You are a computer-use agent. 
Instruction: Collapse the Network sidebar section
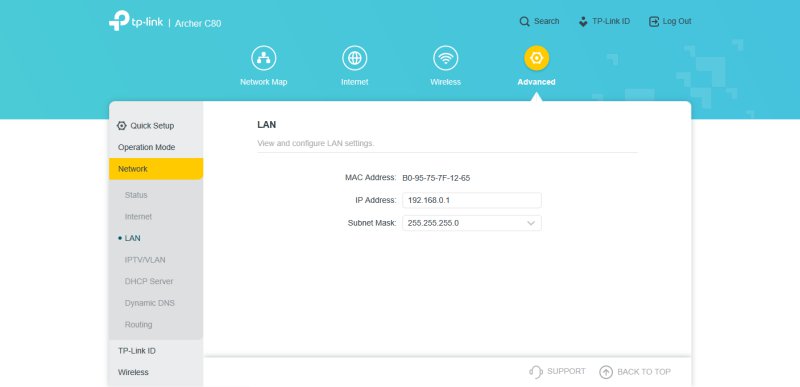click(156, 169)
